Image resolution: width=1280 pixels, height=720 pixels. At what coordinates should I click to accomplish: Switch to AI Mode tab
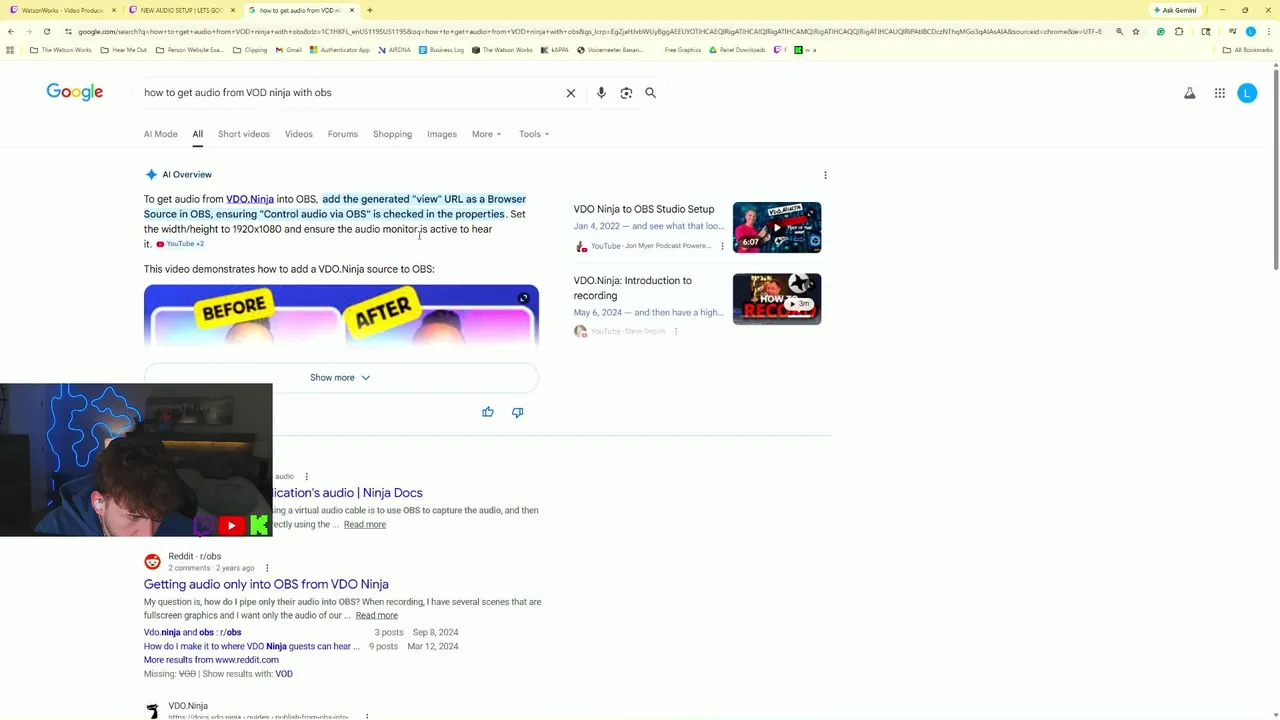click(160, 134)
